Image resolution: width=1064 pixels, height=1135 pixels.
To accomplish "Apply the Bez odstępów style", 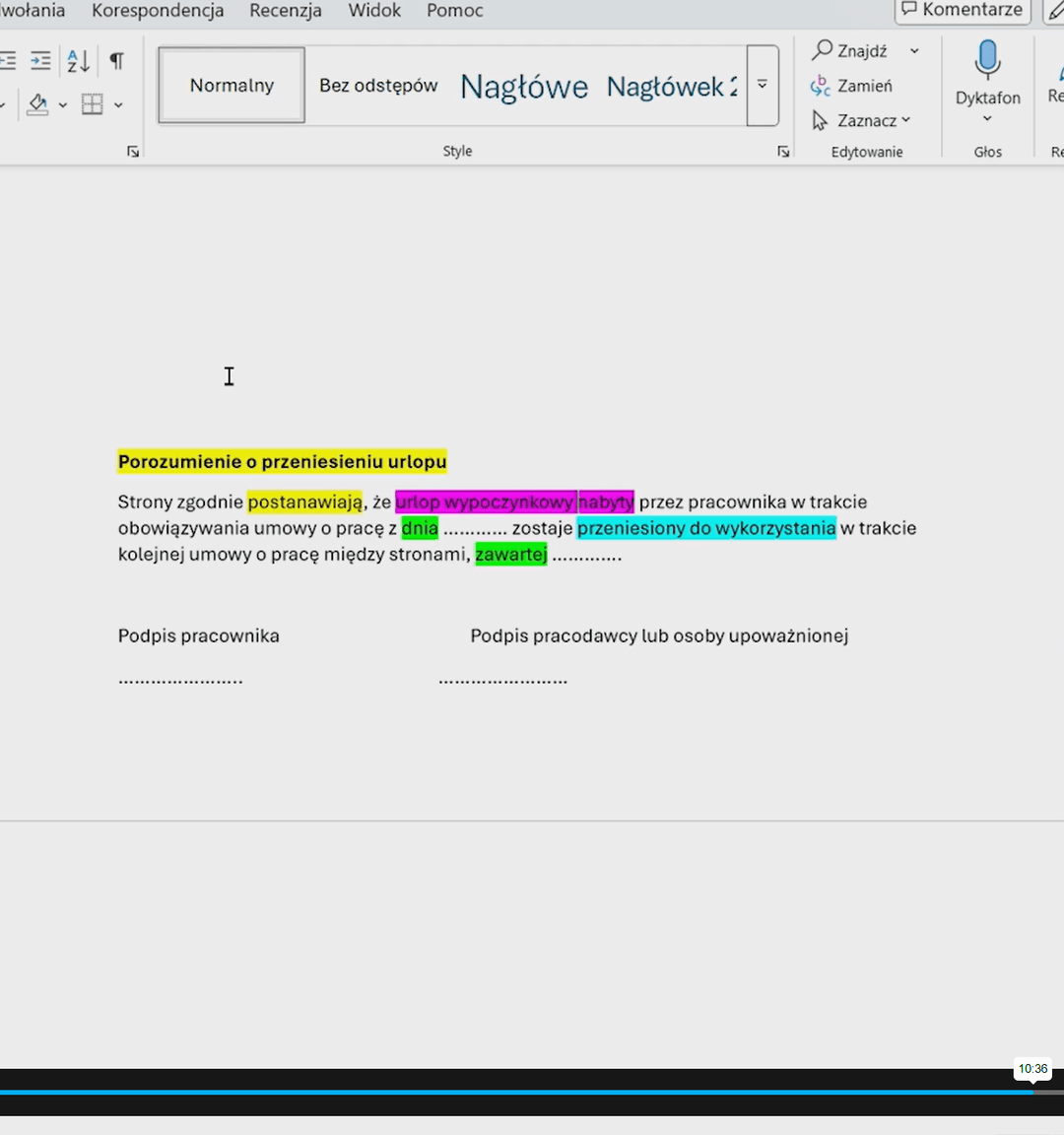I will [x=378, y=86].
